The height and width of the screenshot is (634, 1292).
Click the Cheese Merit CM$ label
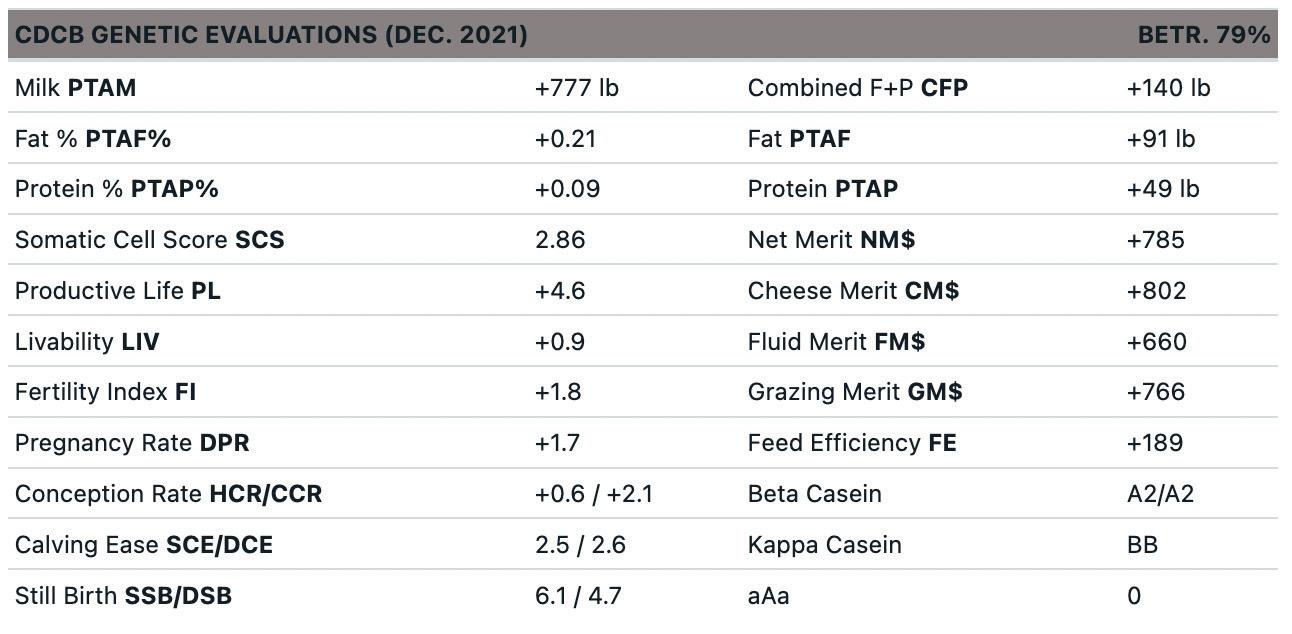(x=853, y=291)
